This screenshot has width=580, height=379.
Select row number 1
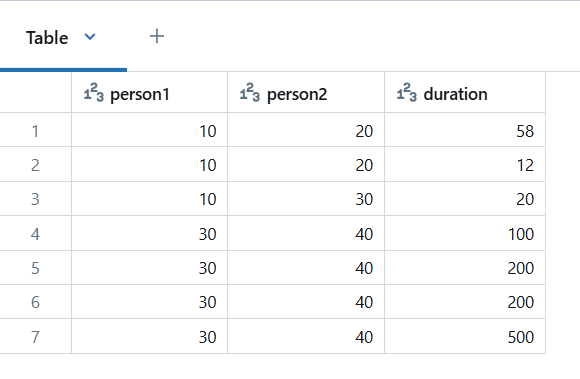coord(35,131)
